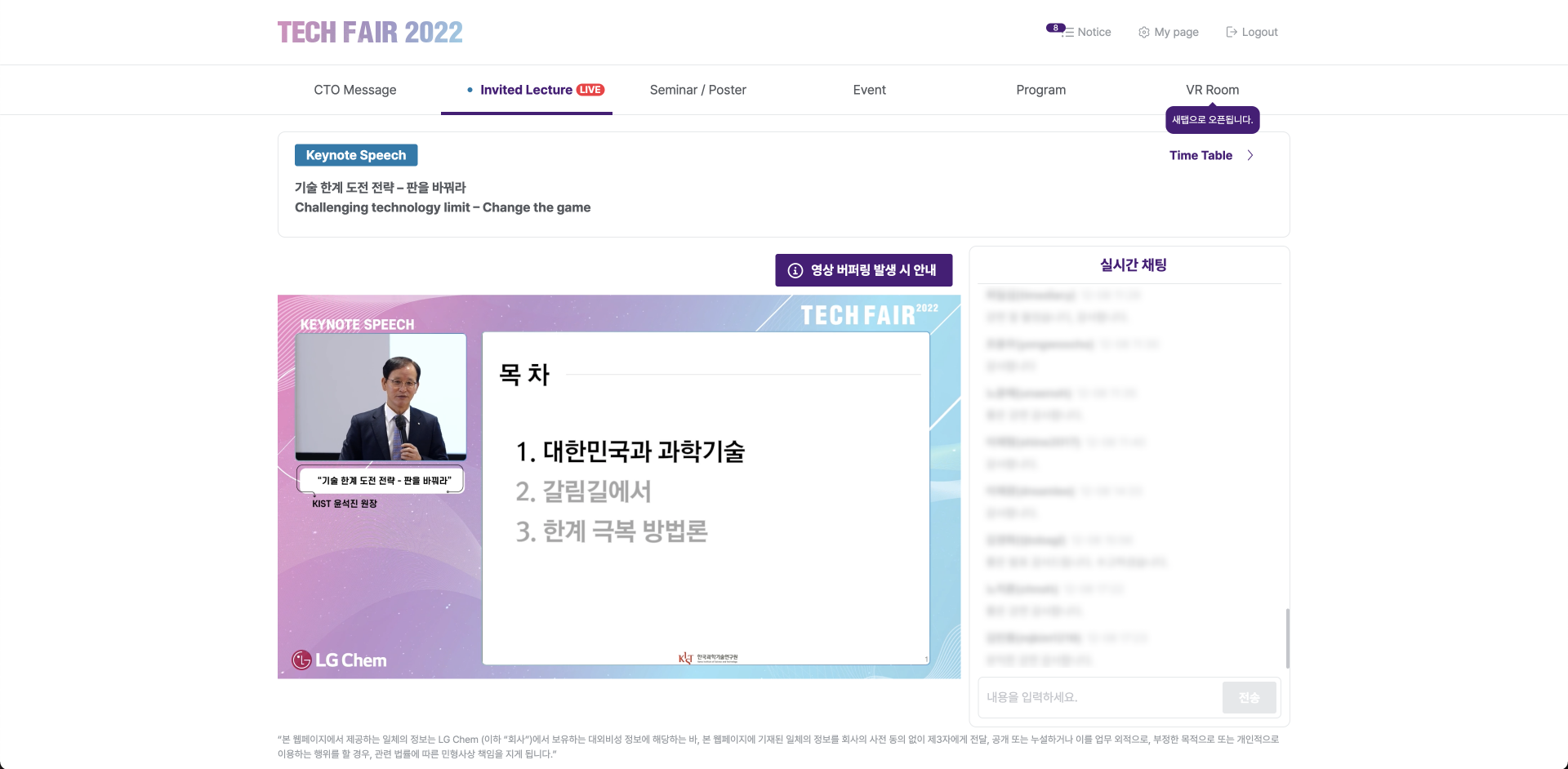Open the Notice link

point(1094,33)
